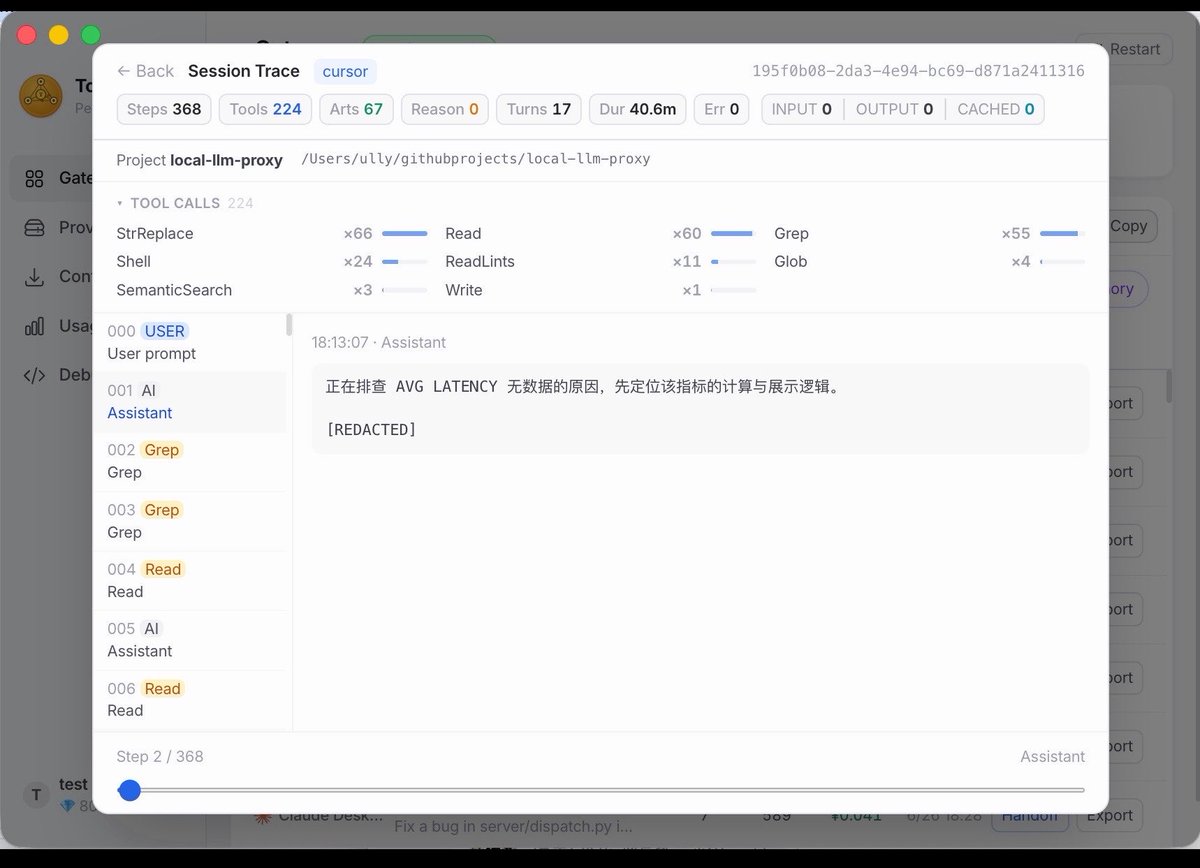Select step 001 AI Assistant
The height and width of the screenshot is (868, 1200).
(189, 402)
